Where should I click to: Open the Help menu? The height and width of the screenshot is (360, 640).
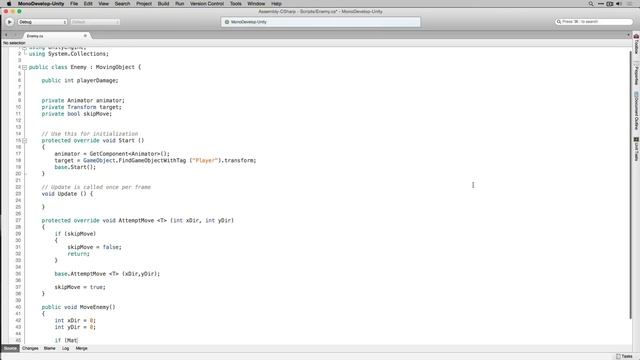click(x=276, y=4)
